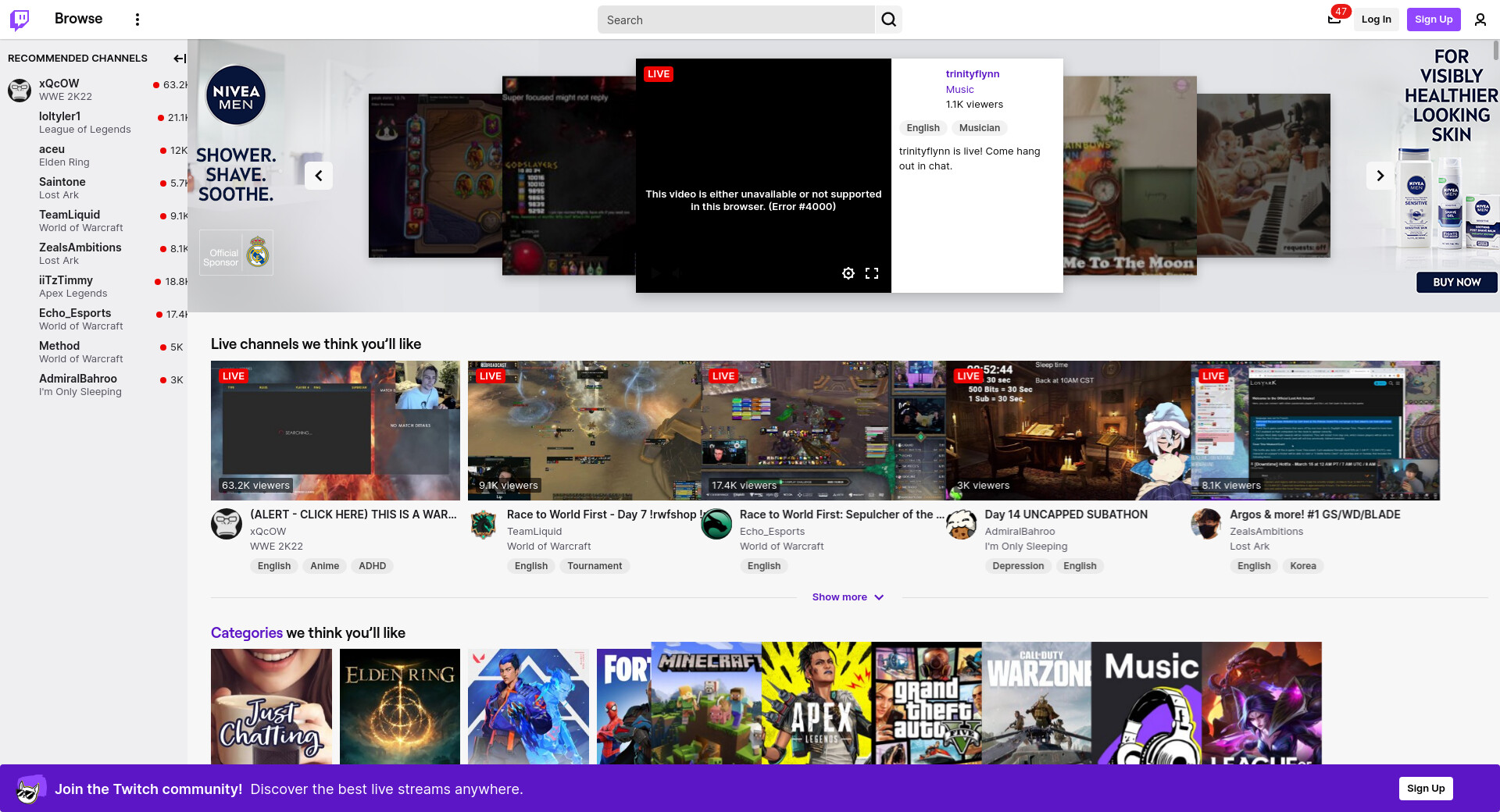
Task: Click the Log In button
Action: tap(1376, 20)
